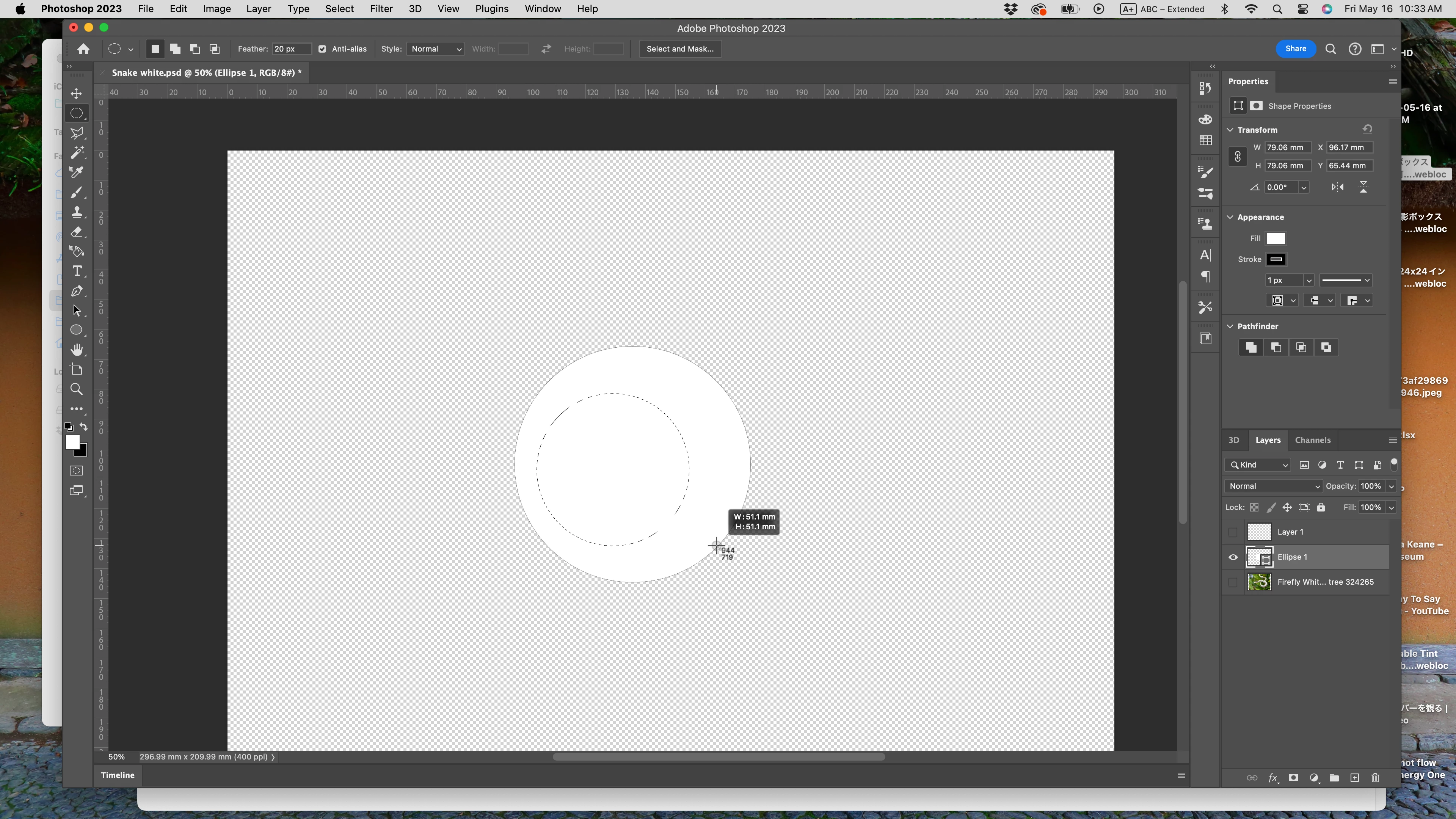Hide the Ellipse 1 layer
The image size is (1456, 819).
[x=1233, y=557]
